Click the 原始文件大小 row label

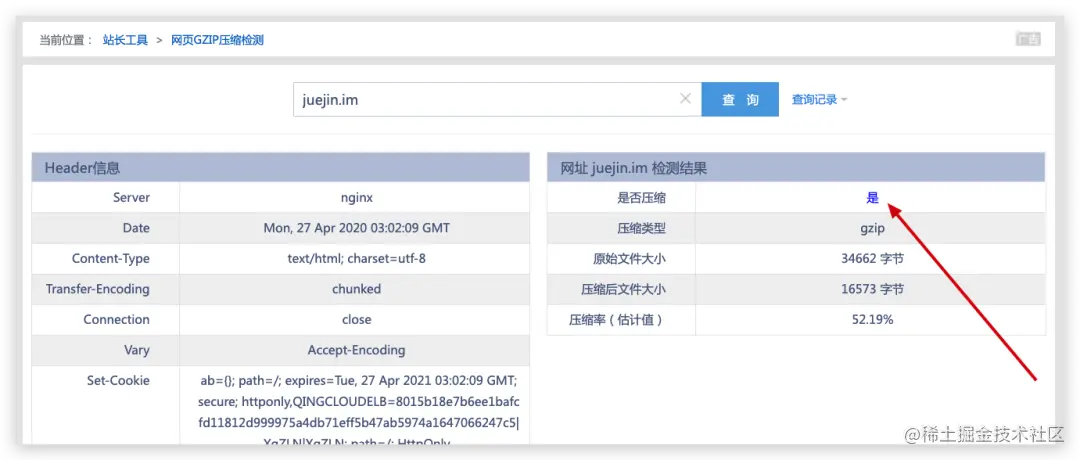coord(630,259)
